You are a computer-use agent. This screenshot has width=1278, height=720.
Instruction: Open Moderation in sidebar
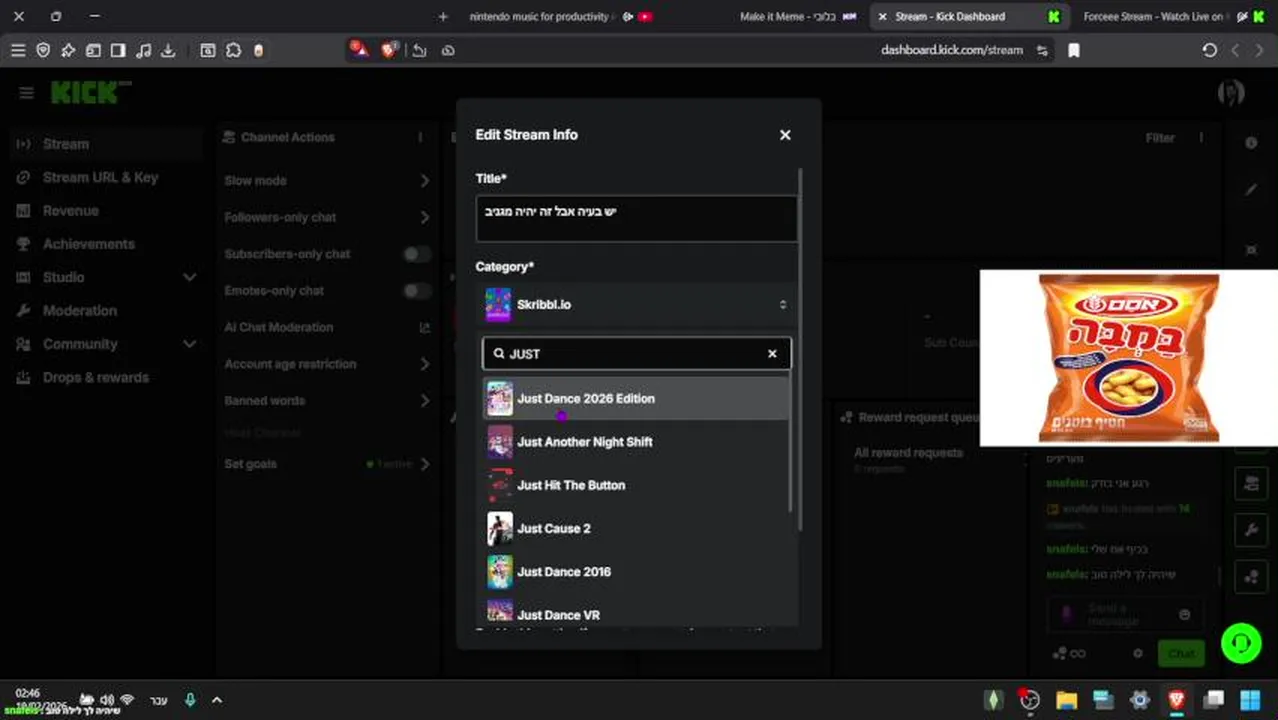pyautogui.click(x=80, y=311)
